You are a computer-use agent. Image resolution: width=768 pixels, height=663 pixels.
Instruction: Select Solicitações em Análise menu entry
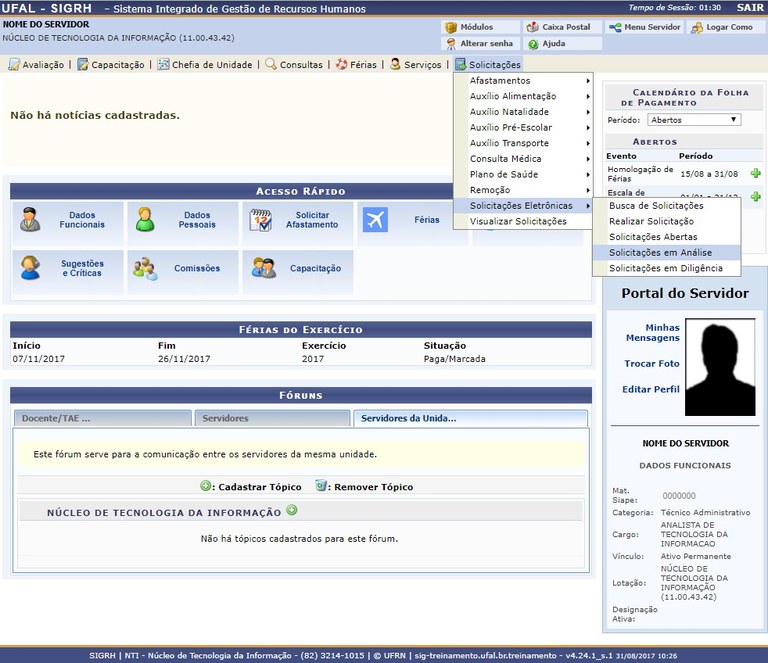(660, 253)
